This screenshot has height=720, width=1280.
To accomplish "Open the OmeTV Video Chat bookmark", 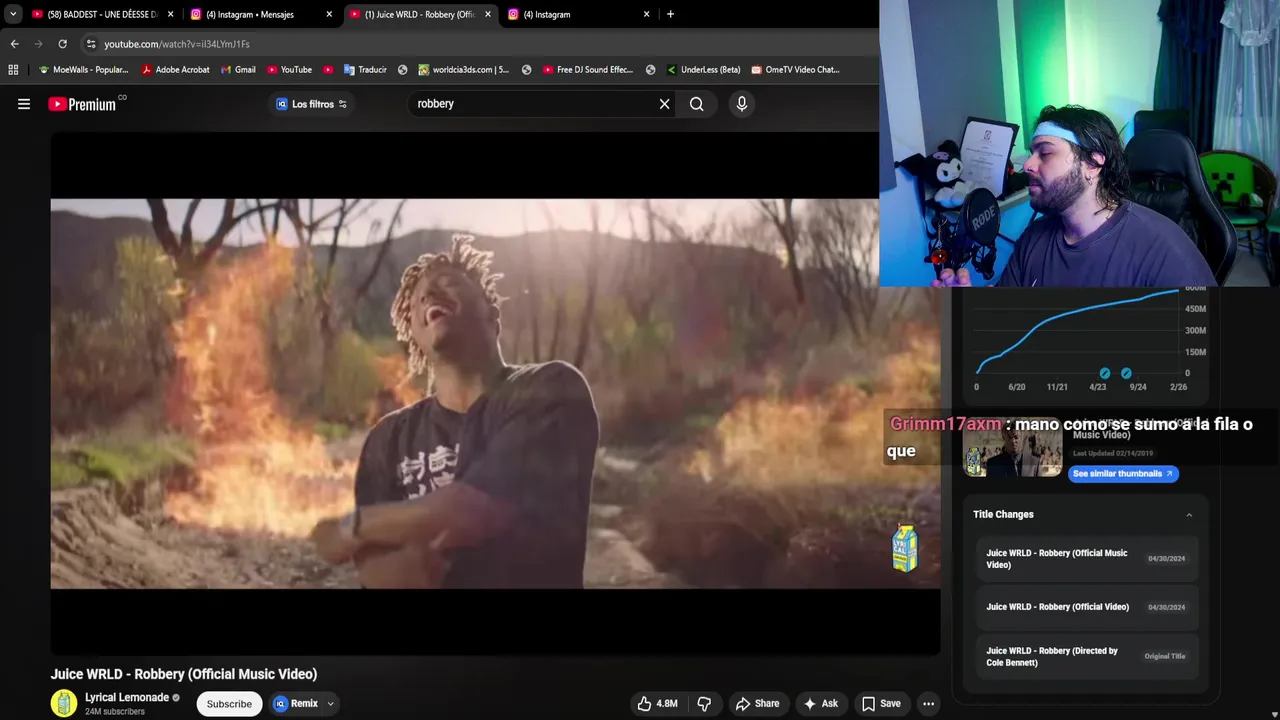I will tap(795, 70).
